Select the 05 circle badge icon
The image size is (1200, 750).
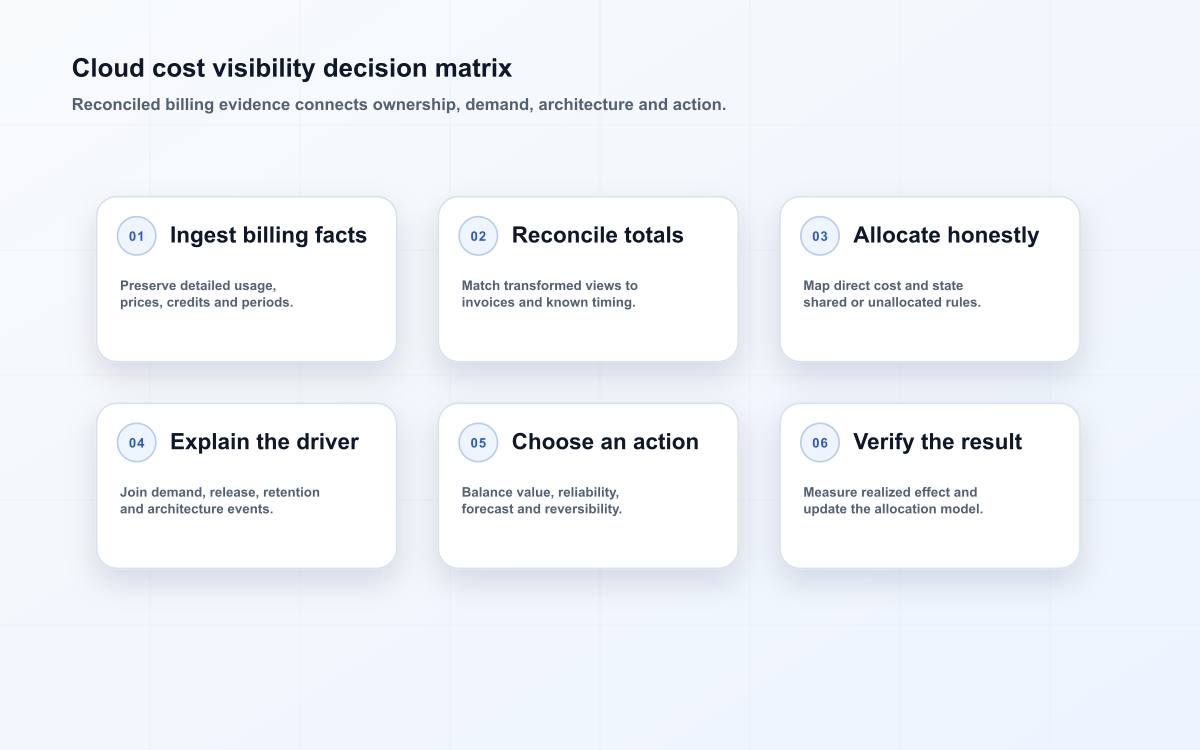click(478, 443)
